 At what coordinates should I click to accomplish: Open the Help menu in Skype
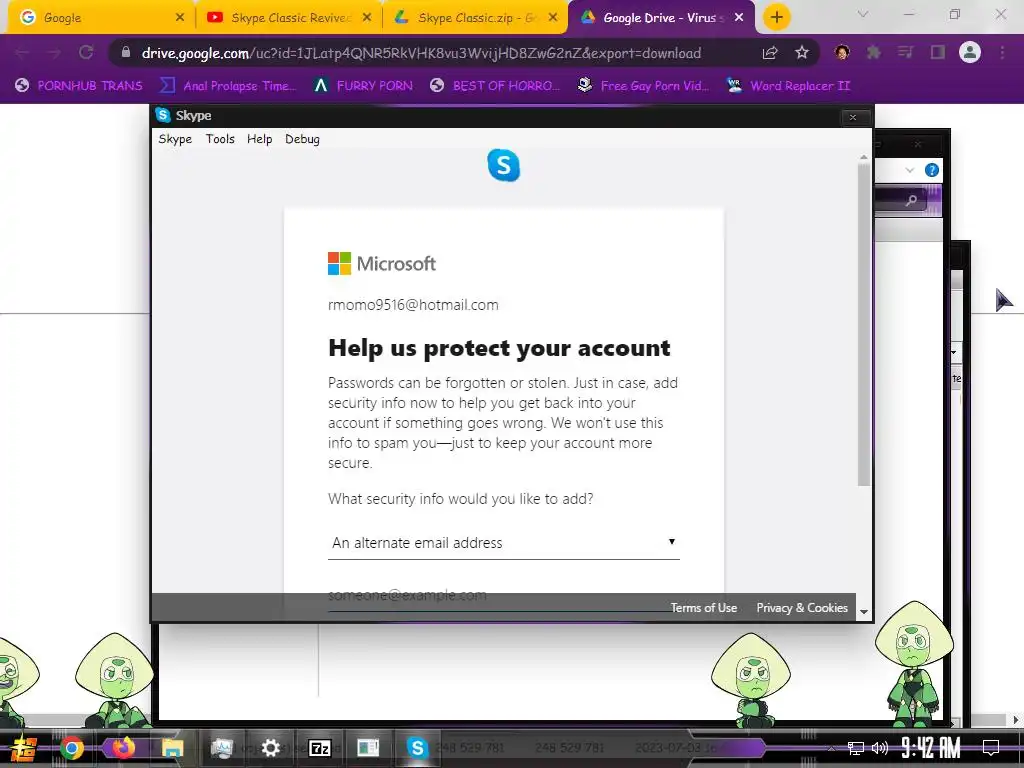[x=259, y=139]
